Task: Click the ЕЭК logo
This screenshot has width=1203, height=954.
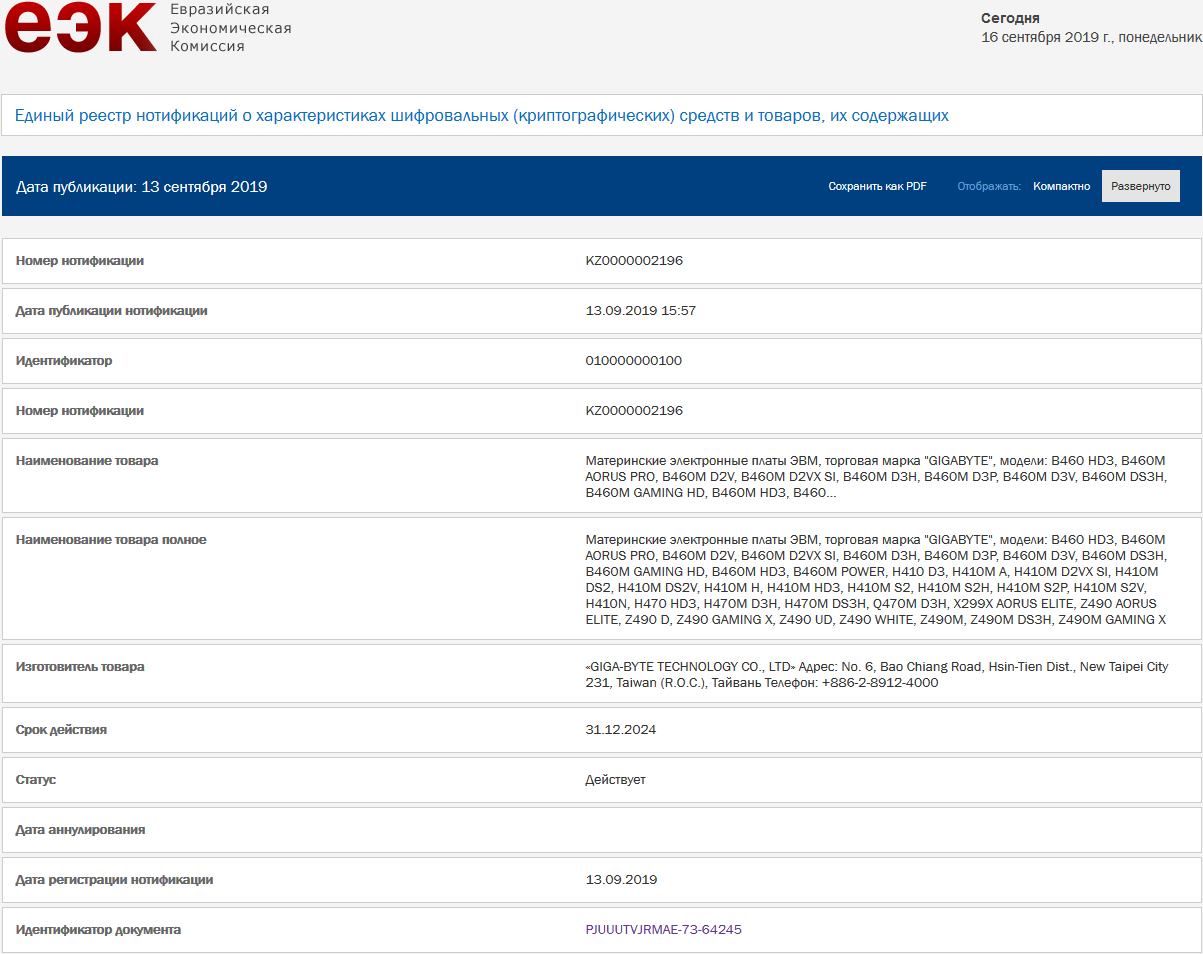Action: (x=81, y=27)
